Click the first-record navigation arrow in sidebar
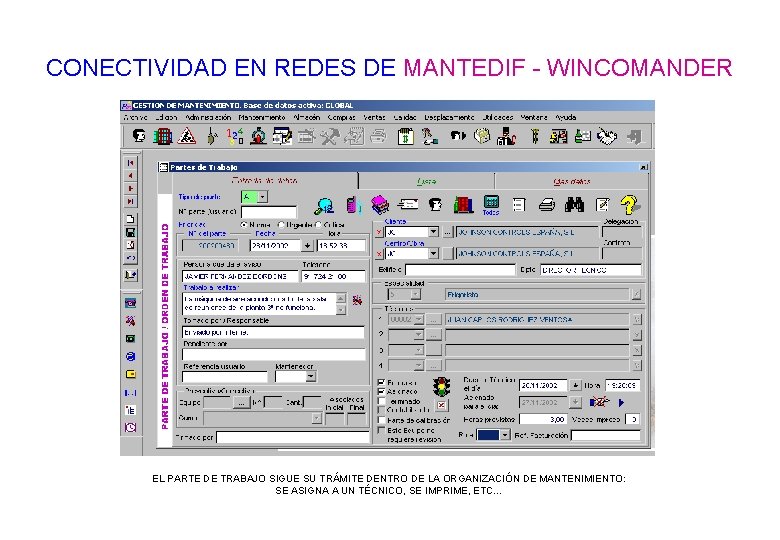This screenshot has width=780, height=540. pos(130,163)
